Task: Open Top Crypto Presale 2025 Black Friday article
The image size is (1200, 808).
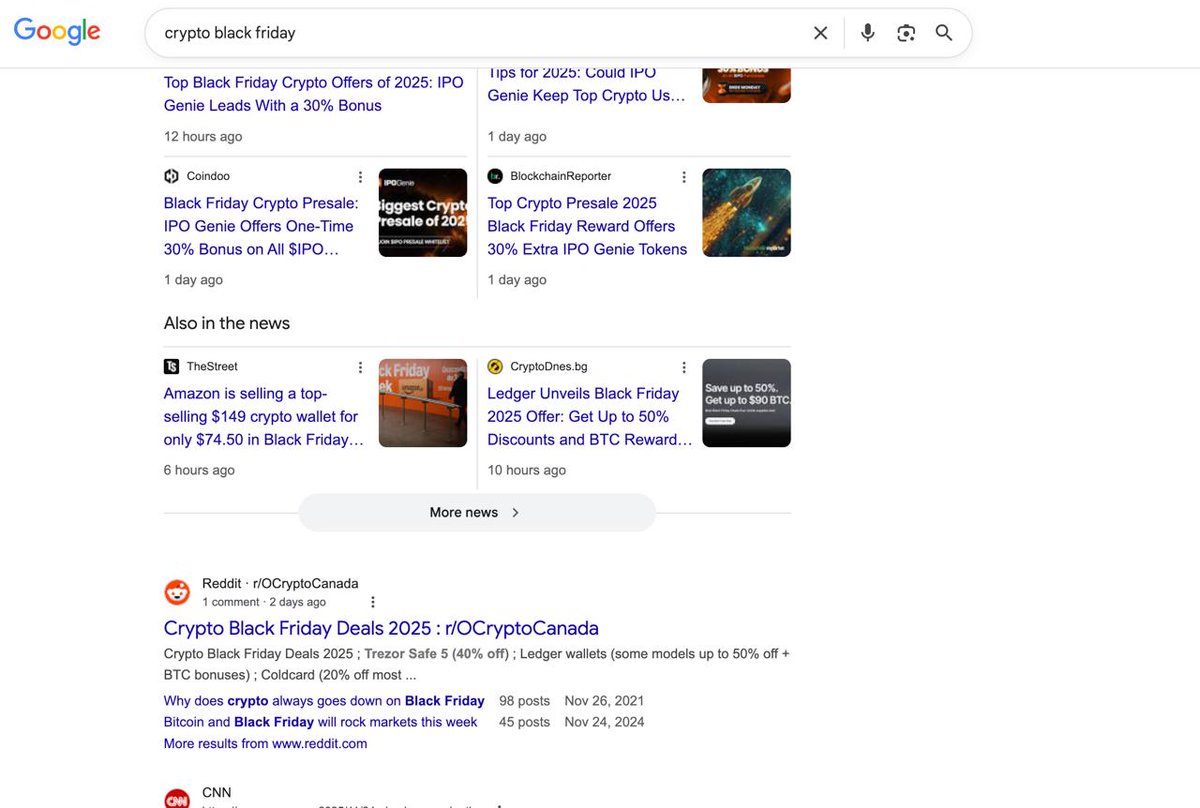Action: pos(587,226)
